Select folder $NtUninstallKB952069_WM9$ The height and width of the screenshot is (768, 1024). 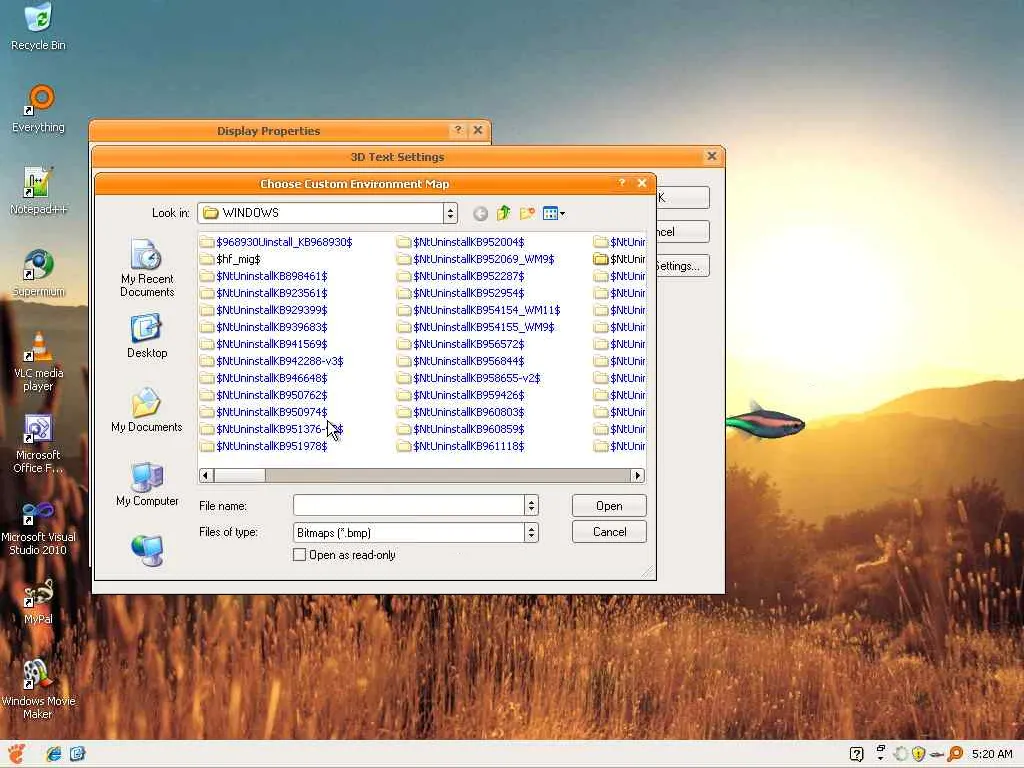tap(476, 259)
